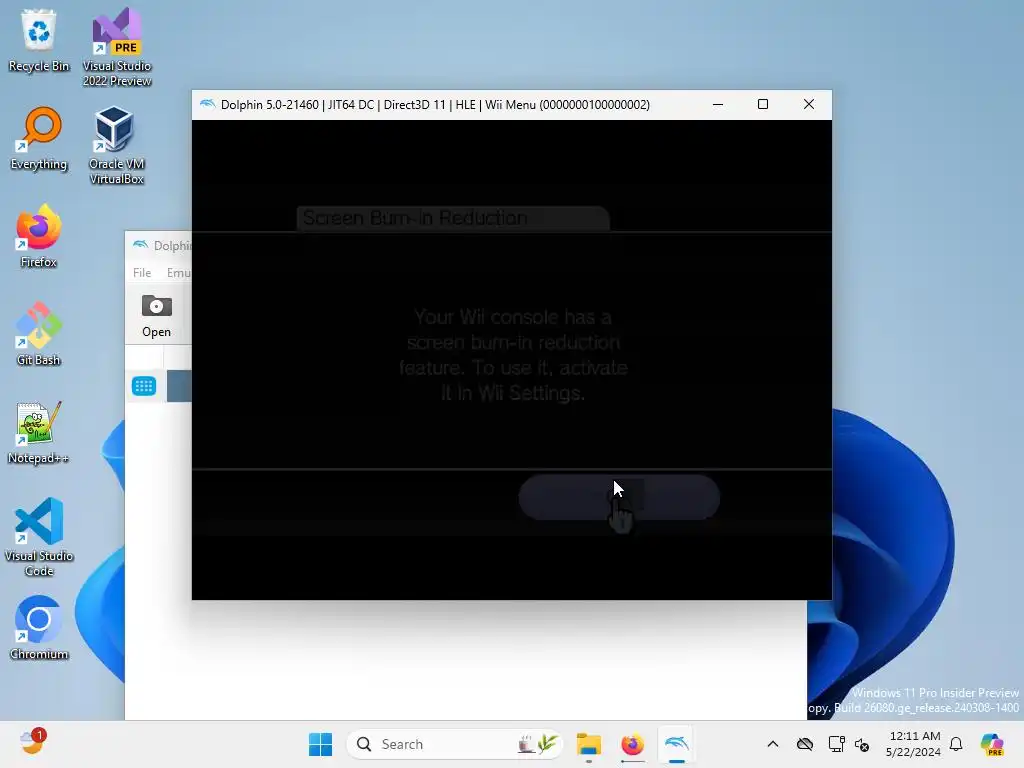Minimize the Dolphin Wii Menu window
Viewport: 1024px width, 768px height.
(x=718, y=104)
